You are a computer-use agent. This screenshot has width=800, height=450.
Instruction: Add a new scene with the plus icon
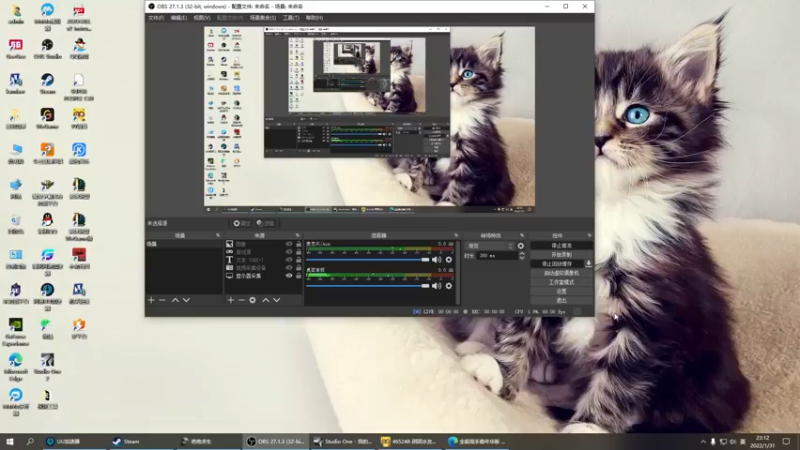pyautogui.click(x=151, y=300)
